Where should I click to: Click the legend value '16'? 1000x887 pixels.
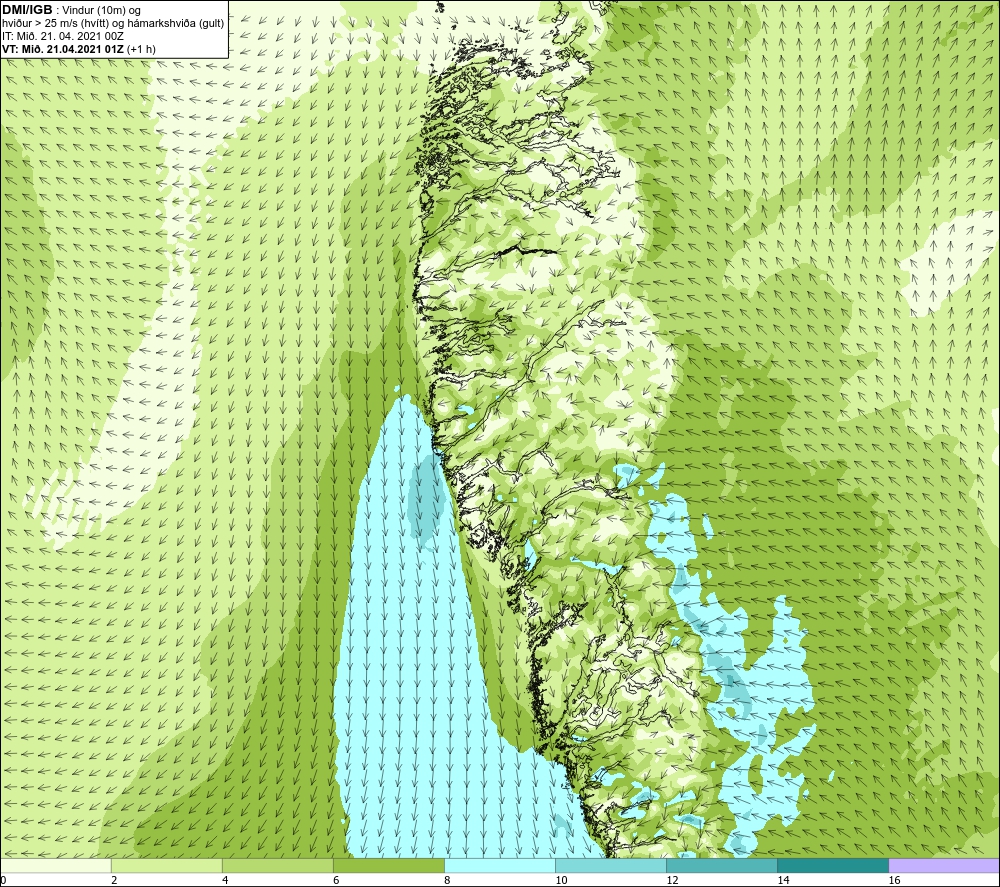[893, 881]
